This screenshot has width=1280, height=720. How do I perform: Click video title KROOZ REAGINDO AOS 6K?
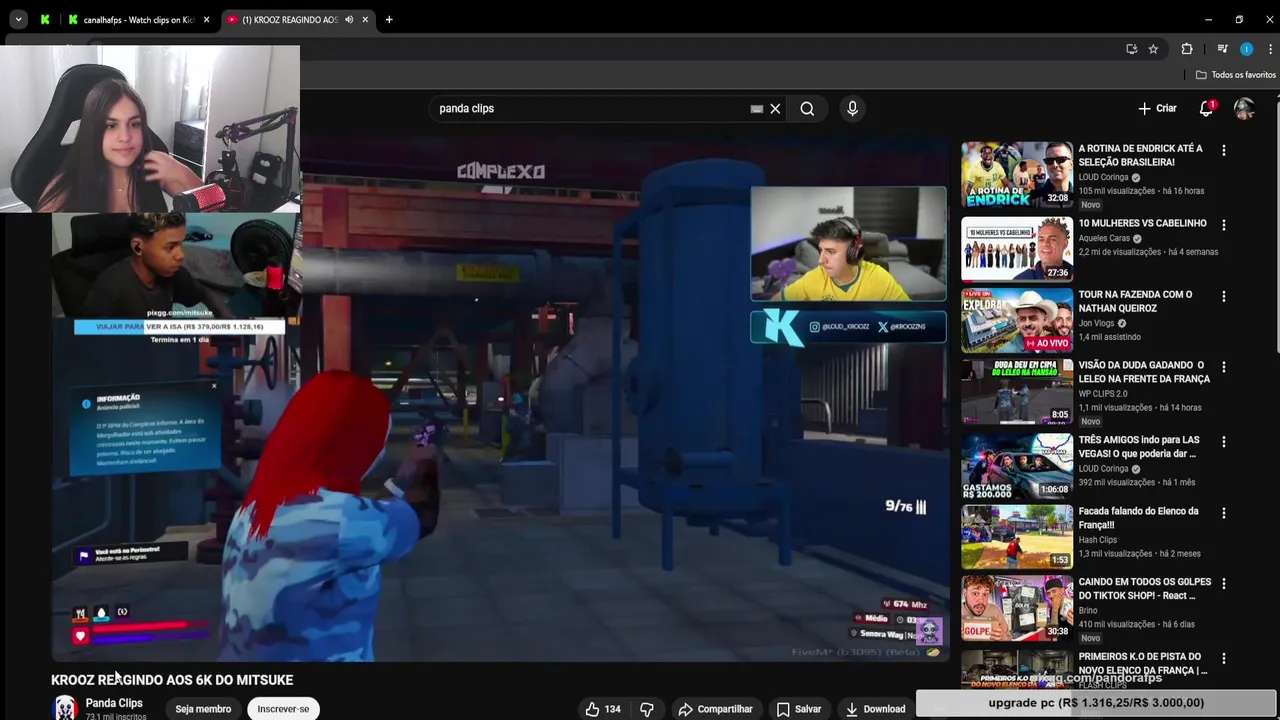[172, 680]
